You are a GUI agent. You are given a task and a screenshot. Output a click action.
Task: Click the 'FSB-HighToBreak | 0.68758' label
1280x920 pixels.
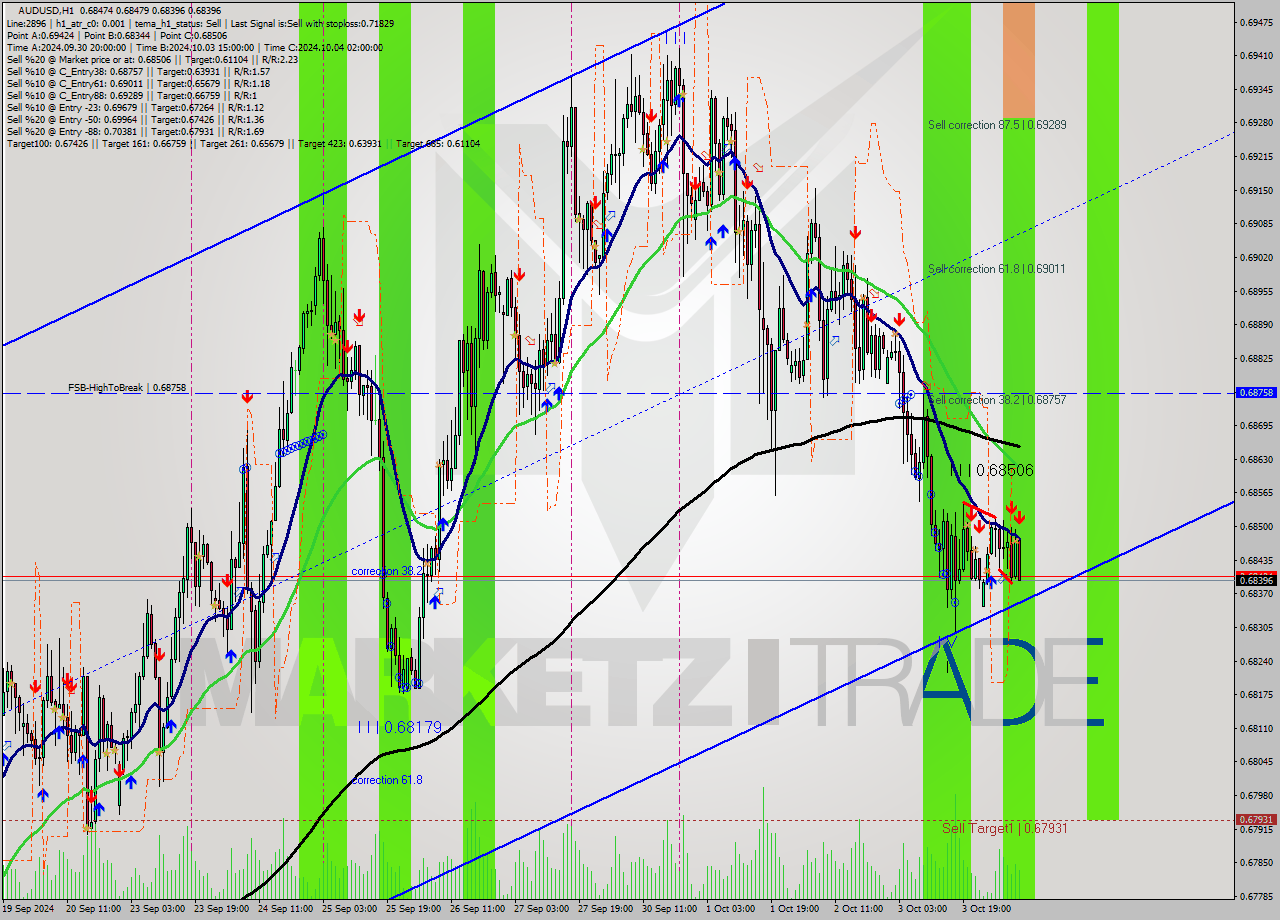127,387
